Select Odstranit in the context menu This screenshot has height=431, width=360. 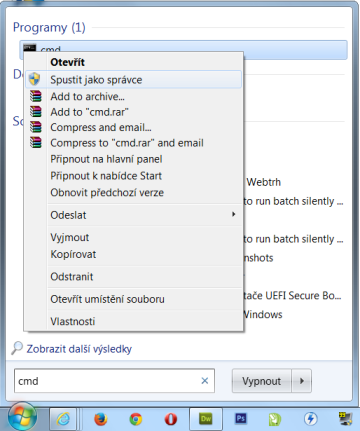click(133, 277)
